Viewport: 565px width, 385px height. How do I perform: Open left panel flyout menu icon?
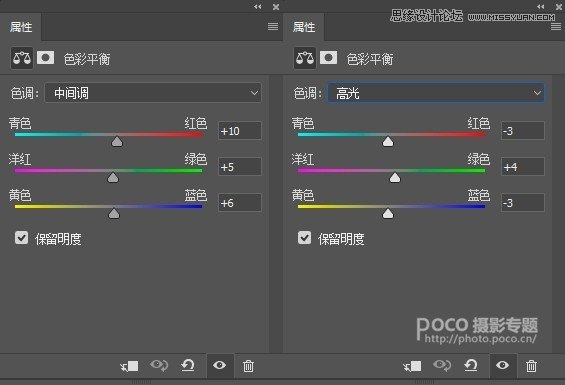click(273, 26)
